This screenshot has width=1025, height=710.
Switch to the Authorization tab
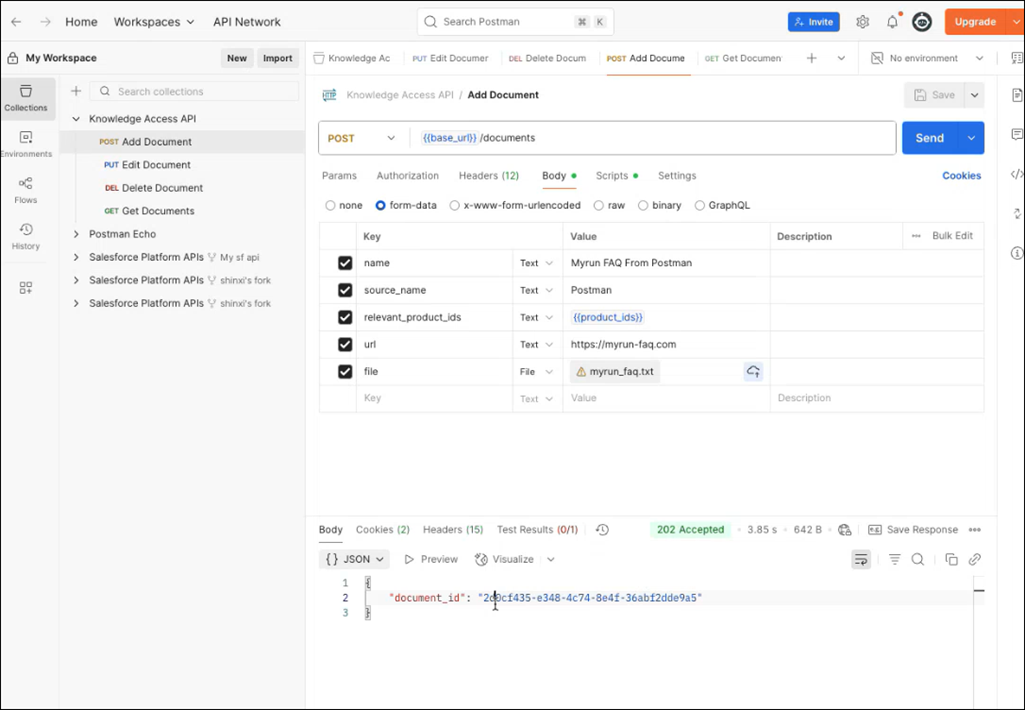tap(407, 176)
